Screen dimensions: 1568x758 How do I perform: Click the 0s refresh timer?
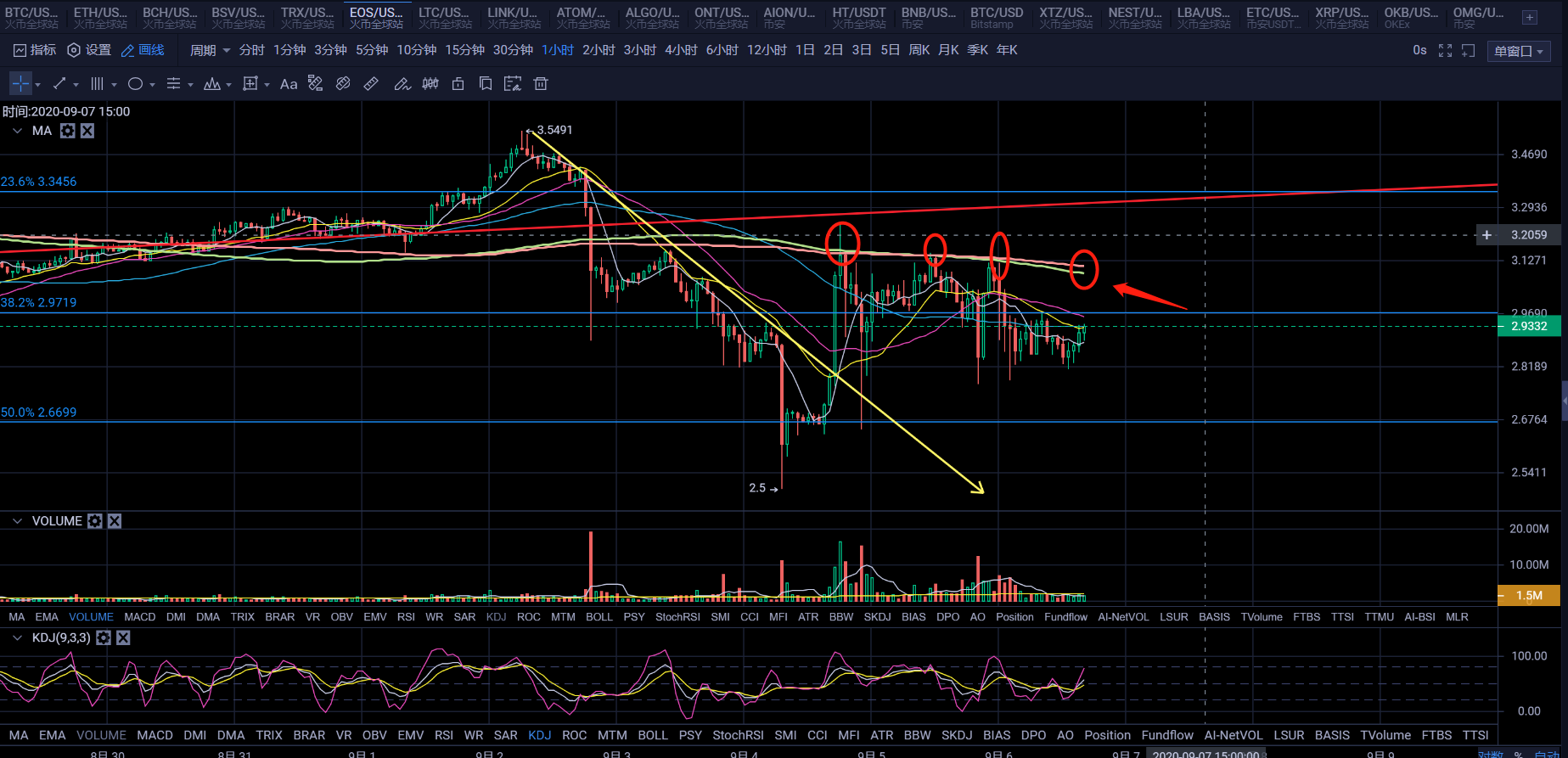click(1419, 50)
